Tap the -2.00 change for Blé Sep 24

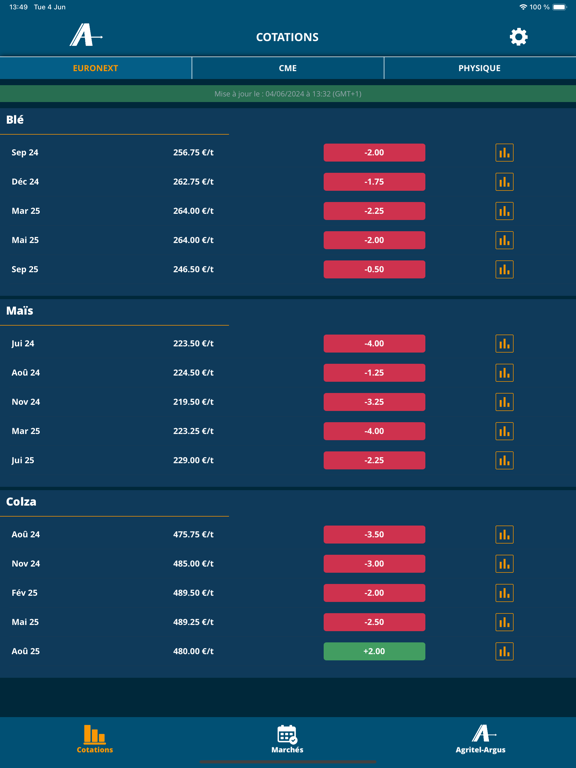tap(374, 152)
